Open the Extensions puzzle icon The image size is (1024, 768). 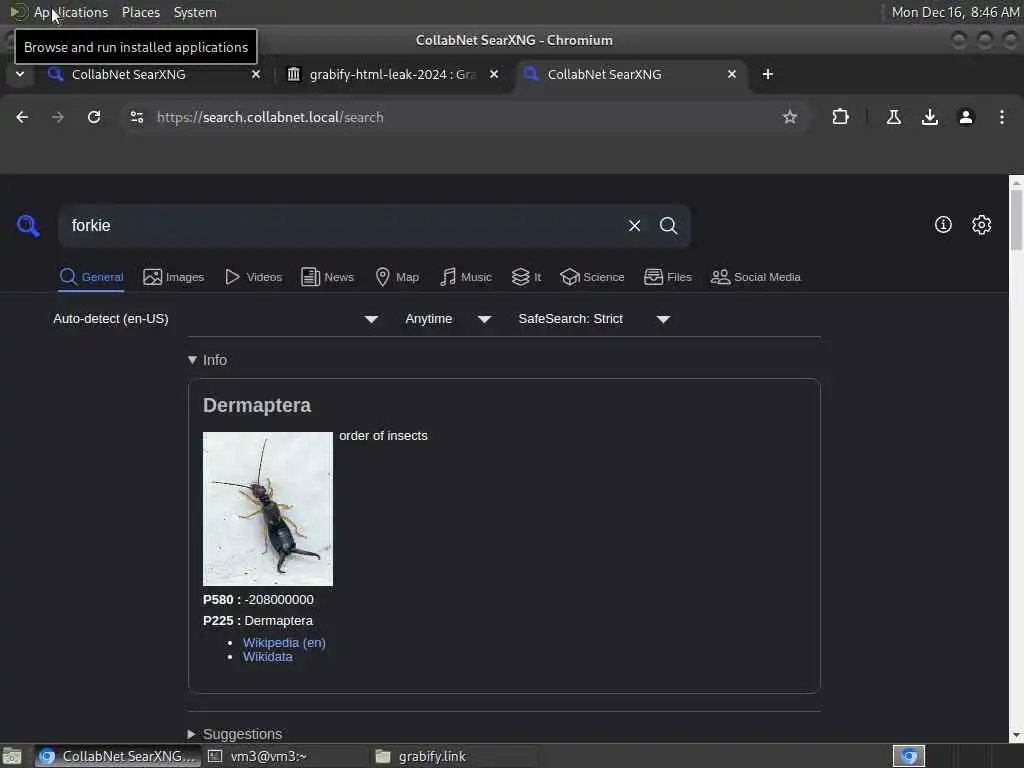point(840,117)
